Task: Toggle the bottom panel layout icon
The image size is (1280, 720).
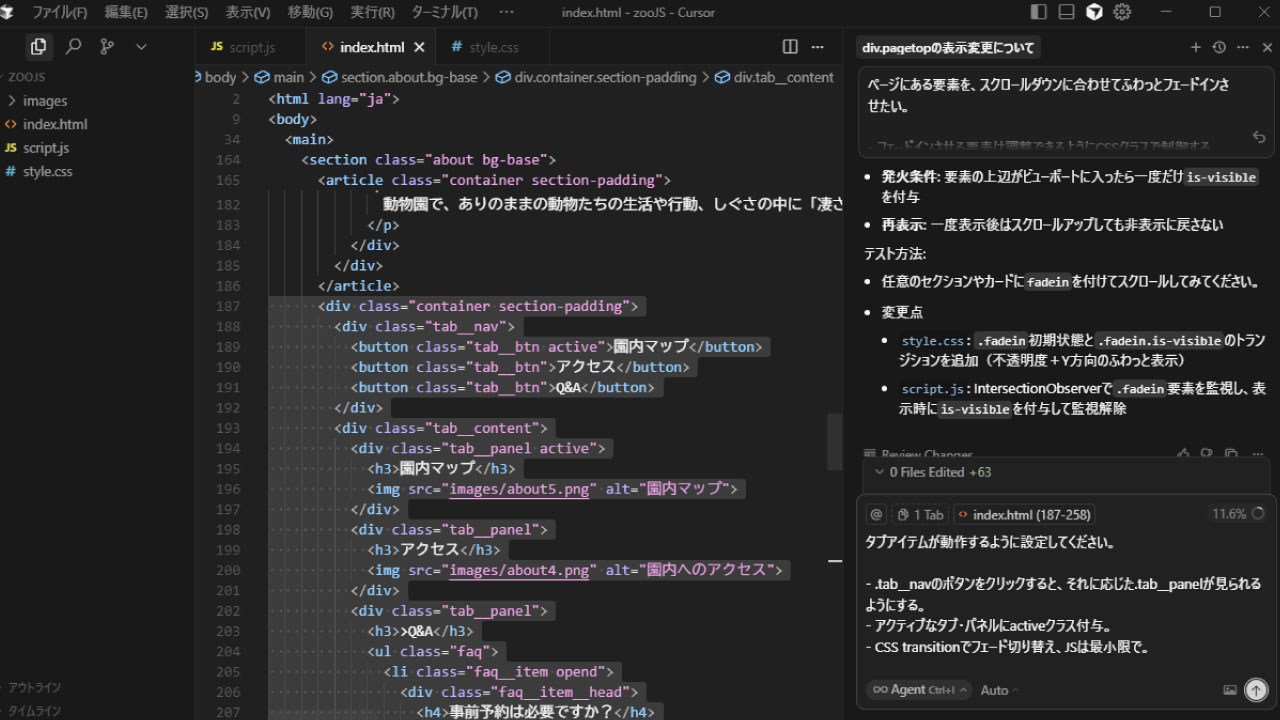Action: point(1067,12)
